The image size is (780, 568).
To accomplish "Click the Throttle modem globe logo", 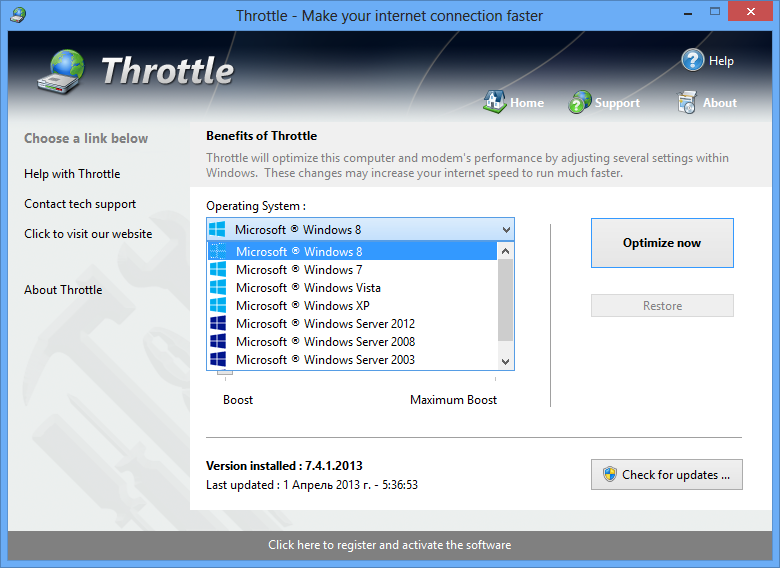I will [61, 72].
